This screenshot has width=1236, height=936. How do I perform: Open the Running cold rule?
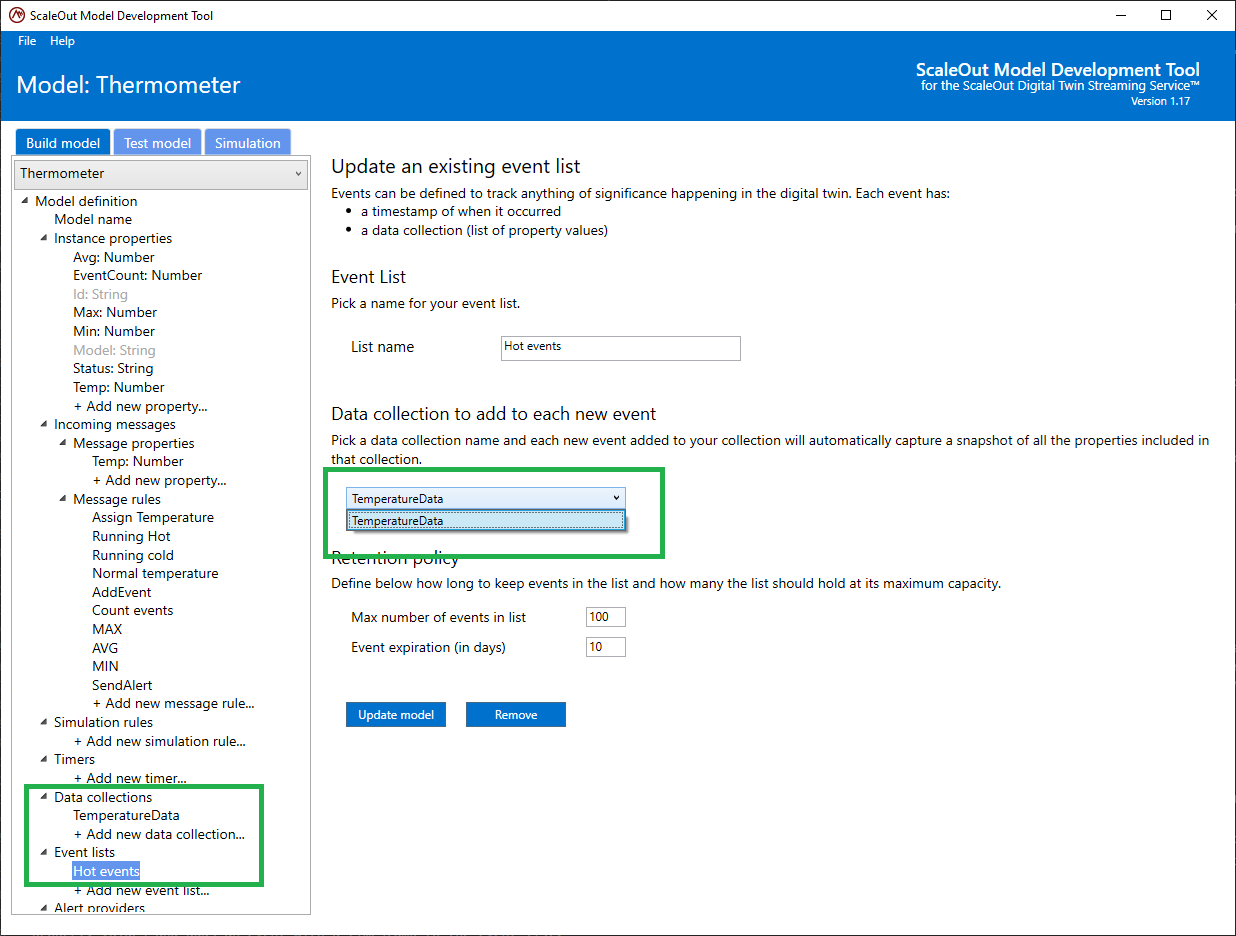[133, 555]
